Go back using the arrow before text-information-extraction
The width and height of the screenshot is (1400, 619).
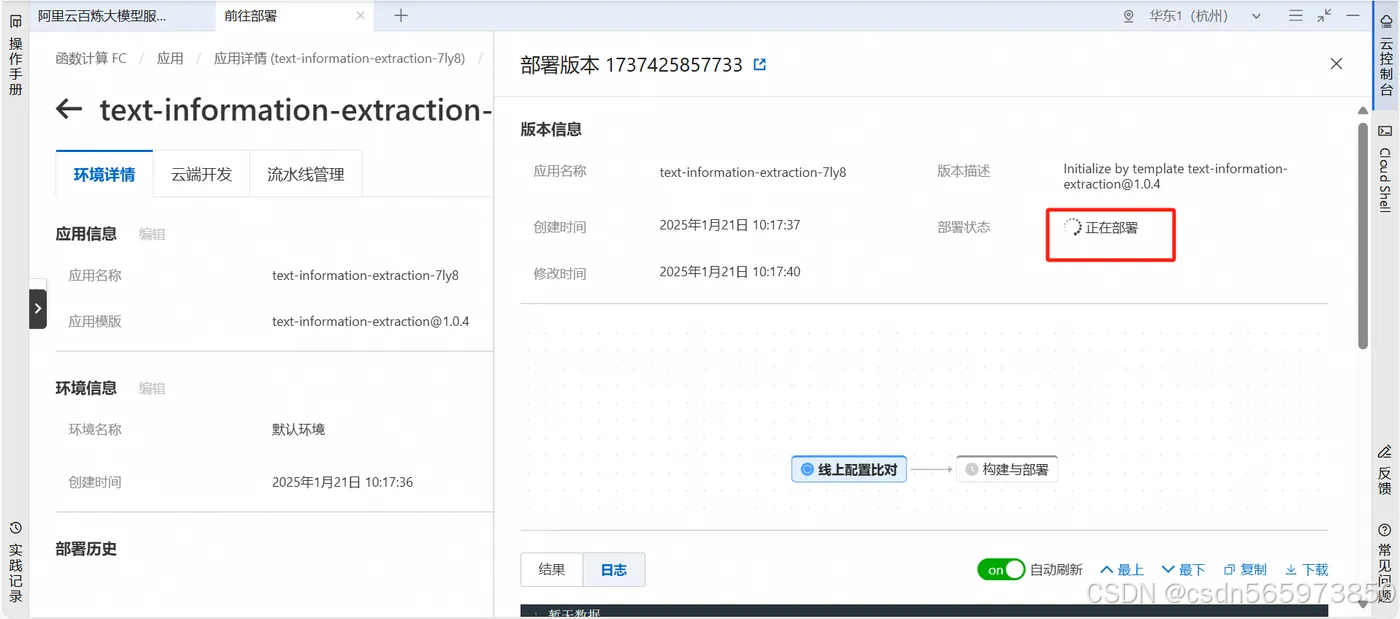[69, 109]
